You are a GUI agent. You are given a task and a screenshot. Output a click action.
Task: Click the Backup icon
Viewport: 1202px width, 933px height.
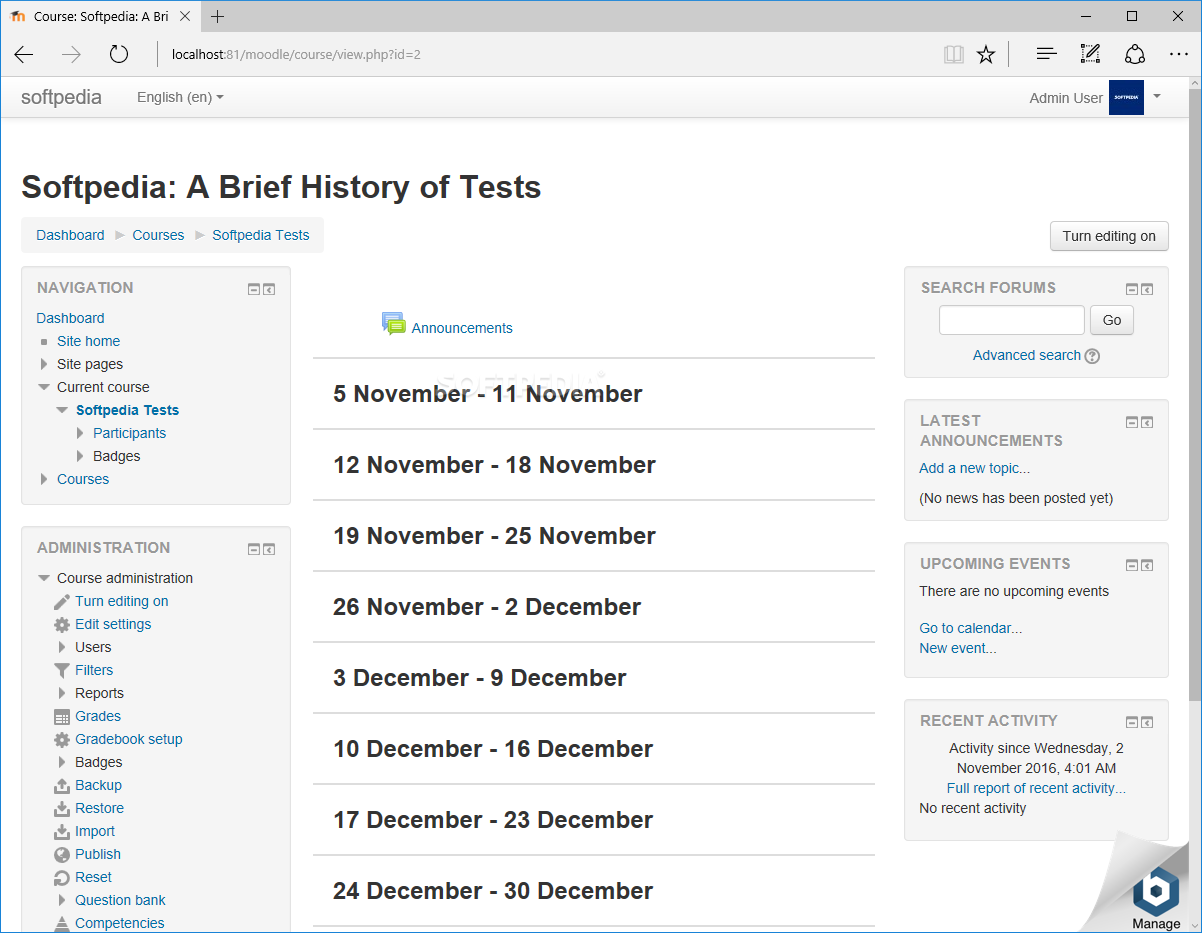click(x=62, y=785)
